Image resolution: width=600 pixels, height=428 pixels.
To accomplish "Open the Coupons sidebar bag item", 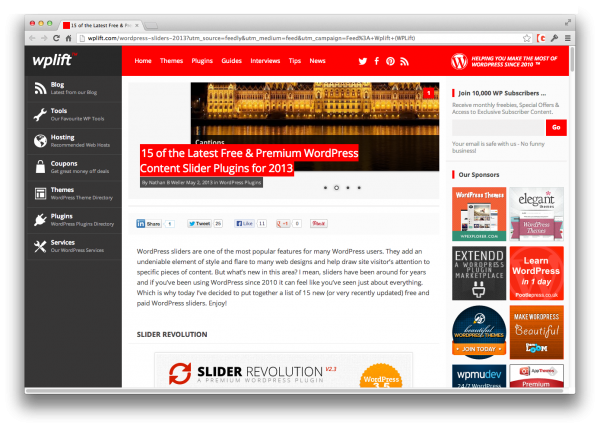I will [73, 167].
